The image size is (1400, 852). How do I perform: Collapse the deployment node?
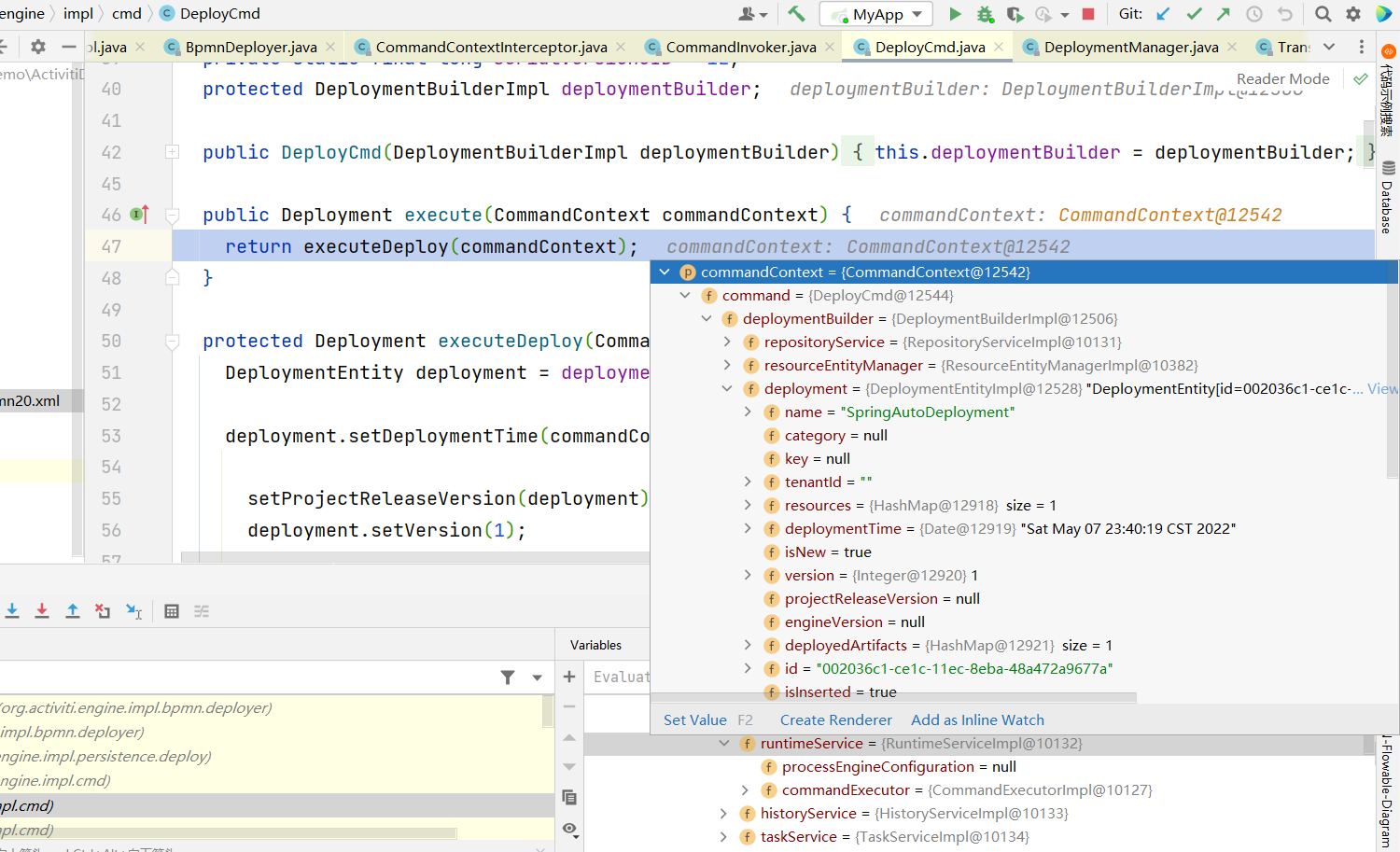(x=727, y=389)
